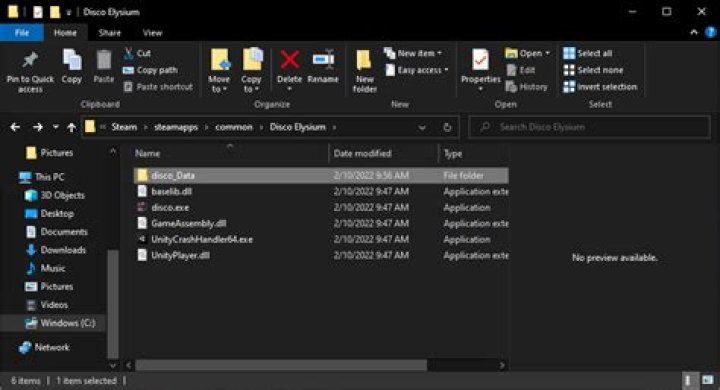Click the Pin to Quick access icon
This screenshot has height=390, width=720.
pyautogui.click(x=30, y=60)
